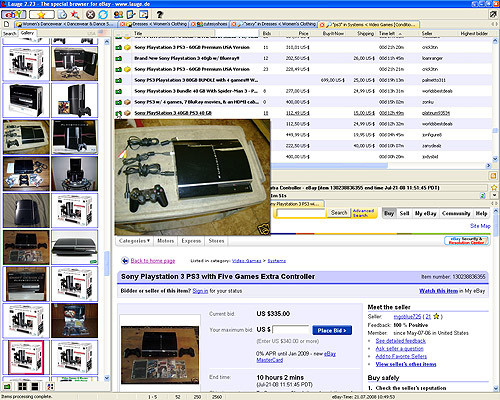Open Sony PlayStation 3 60GB PS3 60 GB link
The height and width of the screenshot is (400, 500).
[x=173, y=113]
